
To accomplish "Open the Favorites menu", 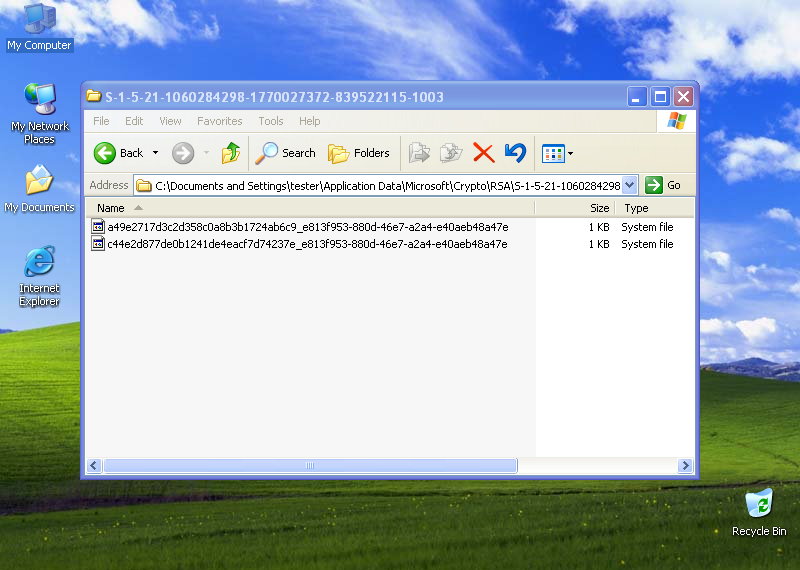I will click(x=219, y=121).
